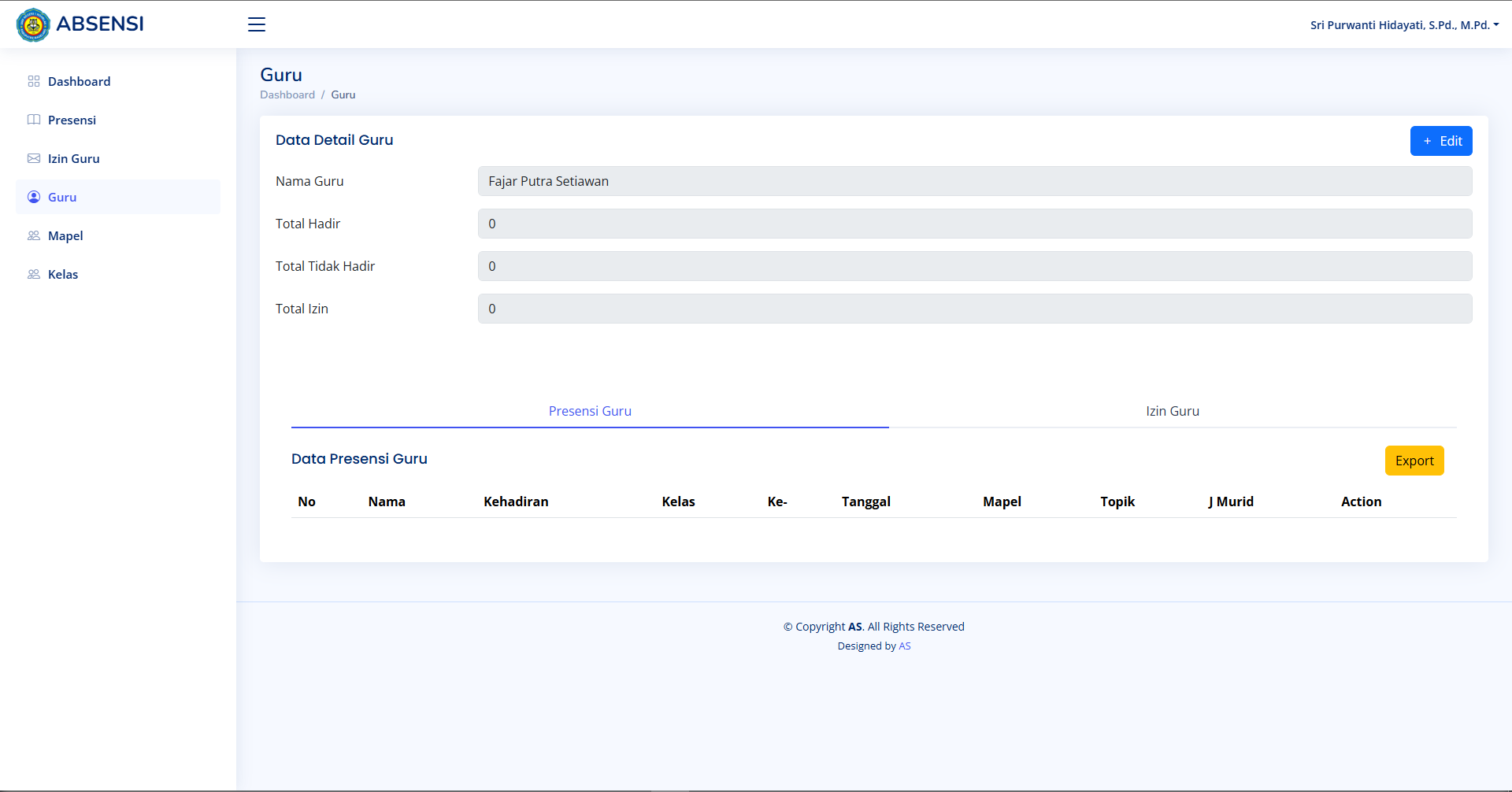Click the Mapel people icon in sidebar
Viewport: 1512px width, 792px height.
pos(34,235)
